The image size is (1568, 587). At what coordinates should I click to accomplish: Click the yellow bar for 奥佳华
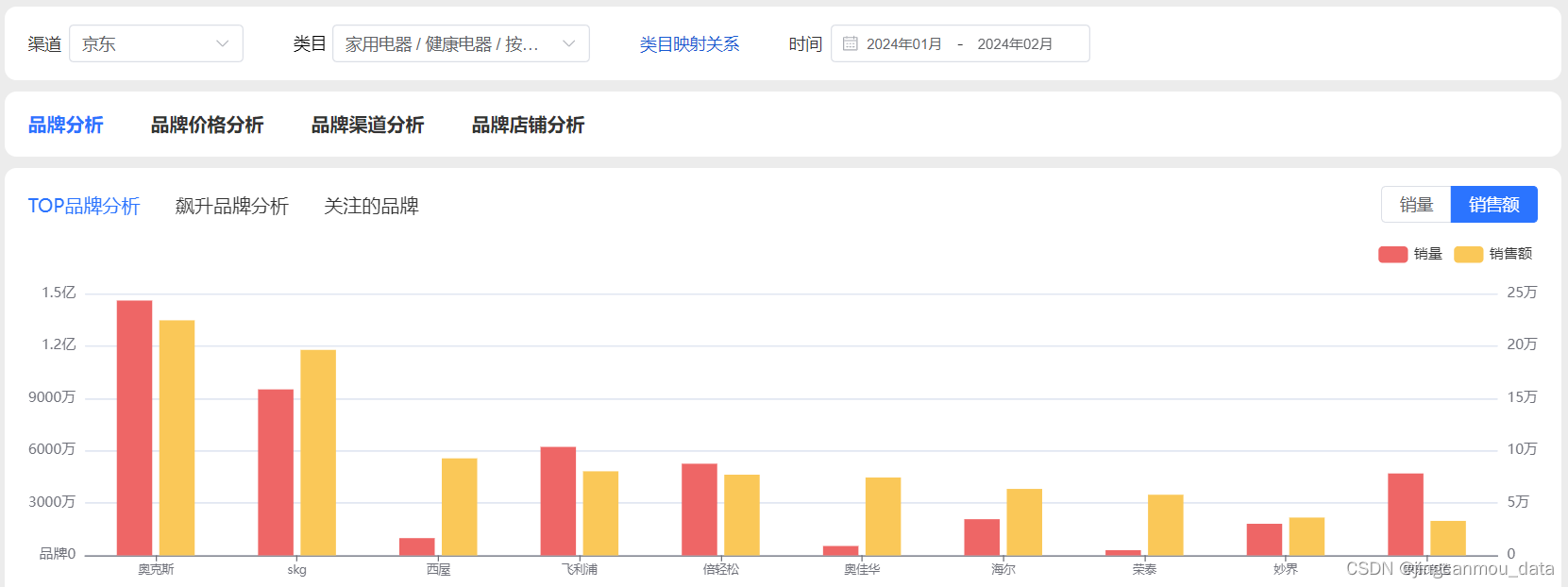point(883,516)
